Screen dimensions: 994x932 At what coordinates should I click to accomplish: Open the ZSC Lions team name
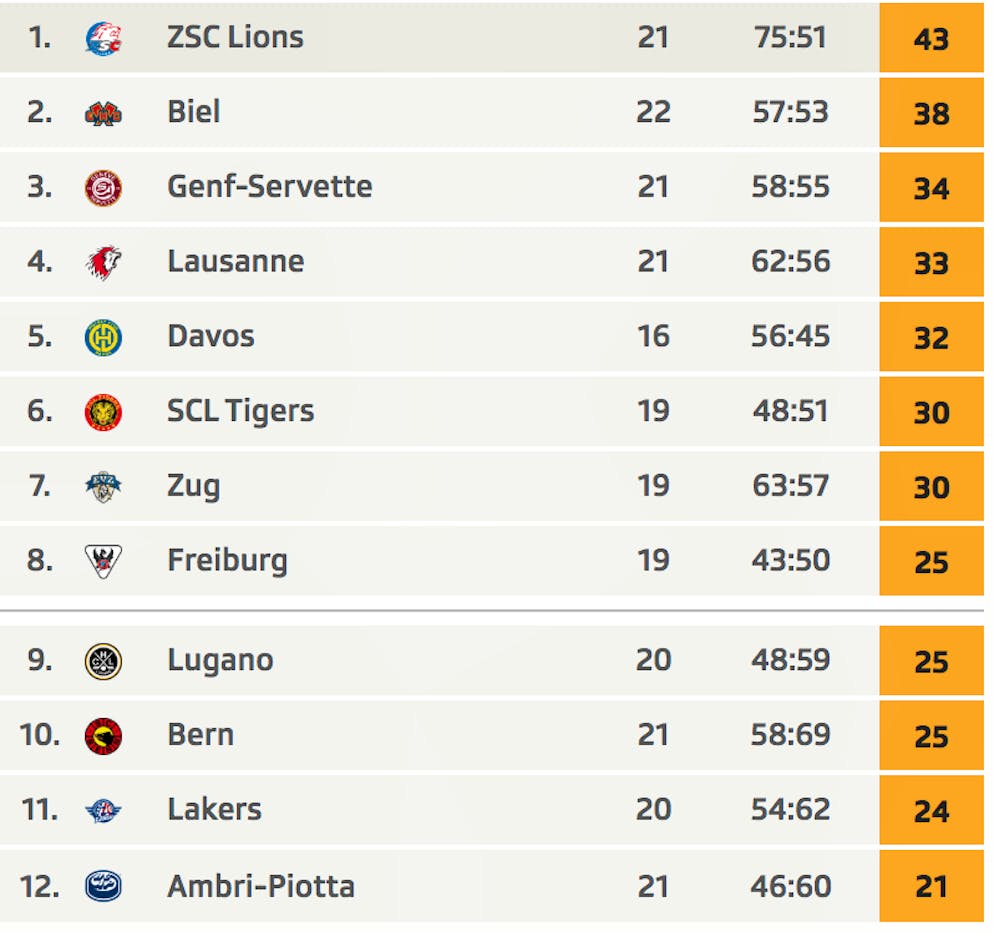(x=235, y=37)
